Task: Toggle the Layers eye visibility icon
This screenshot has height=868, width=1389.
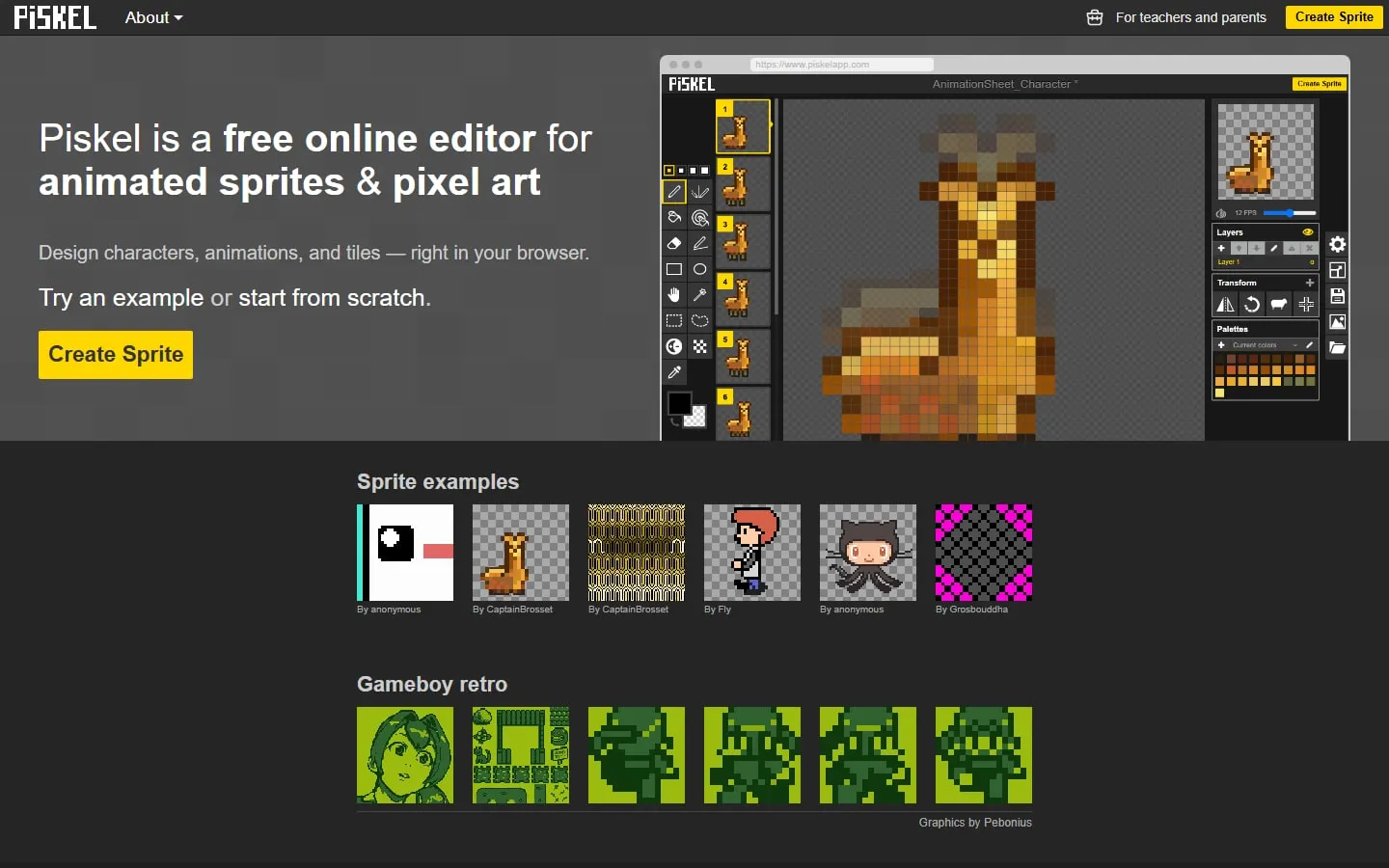Action: point(1308,232)
